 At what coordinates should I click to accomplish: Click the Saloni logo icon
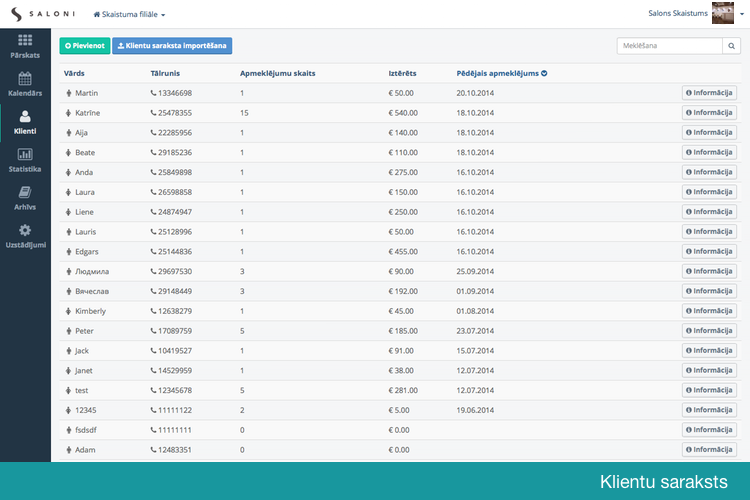tap(17, 14)
